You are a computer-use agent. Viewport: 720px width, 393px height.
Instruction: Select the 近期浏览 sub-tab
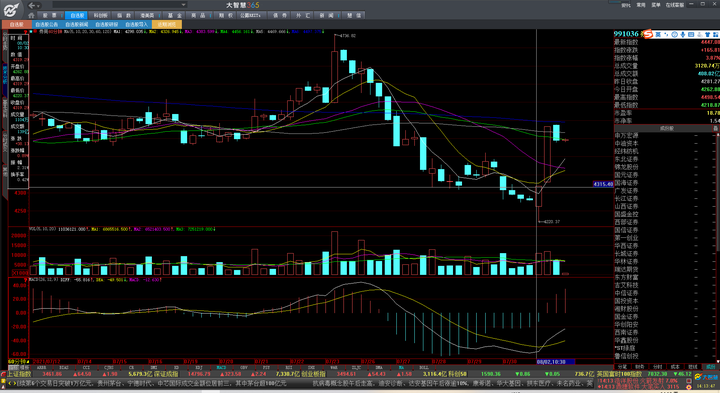click(167, 24)
